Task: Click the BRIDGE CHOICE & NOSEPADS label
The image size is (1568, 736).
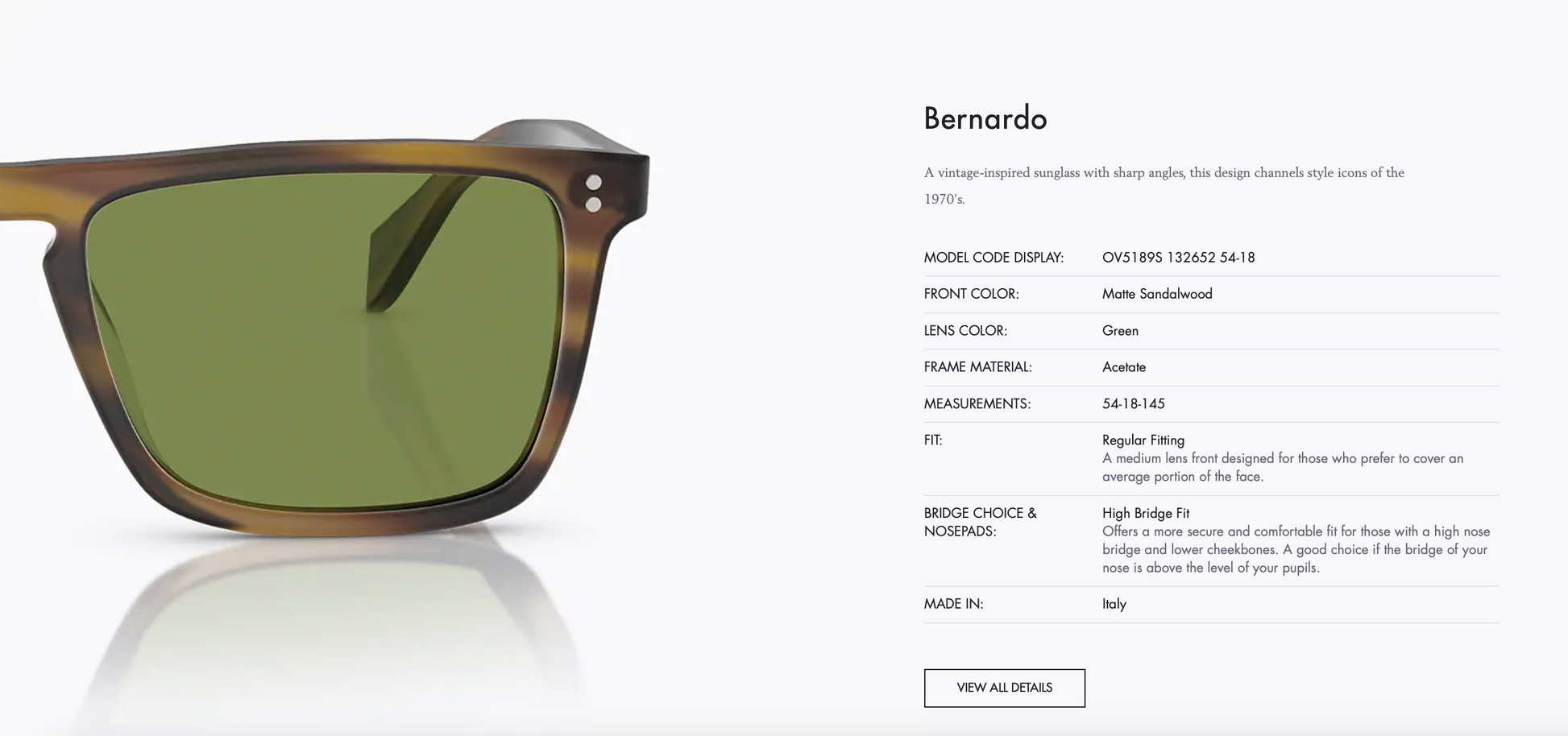Action: tap(980, 522)
